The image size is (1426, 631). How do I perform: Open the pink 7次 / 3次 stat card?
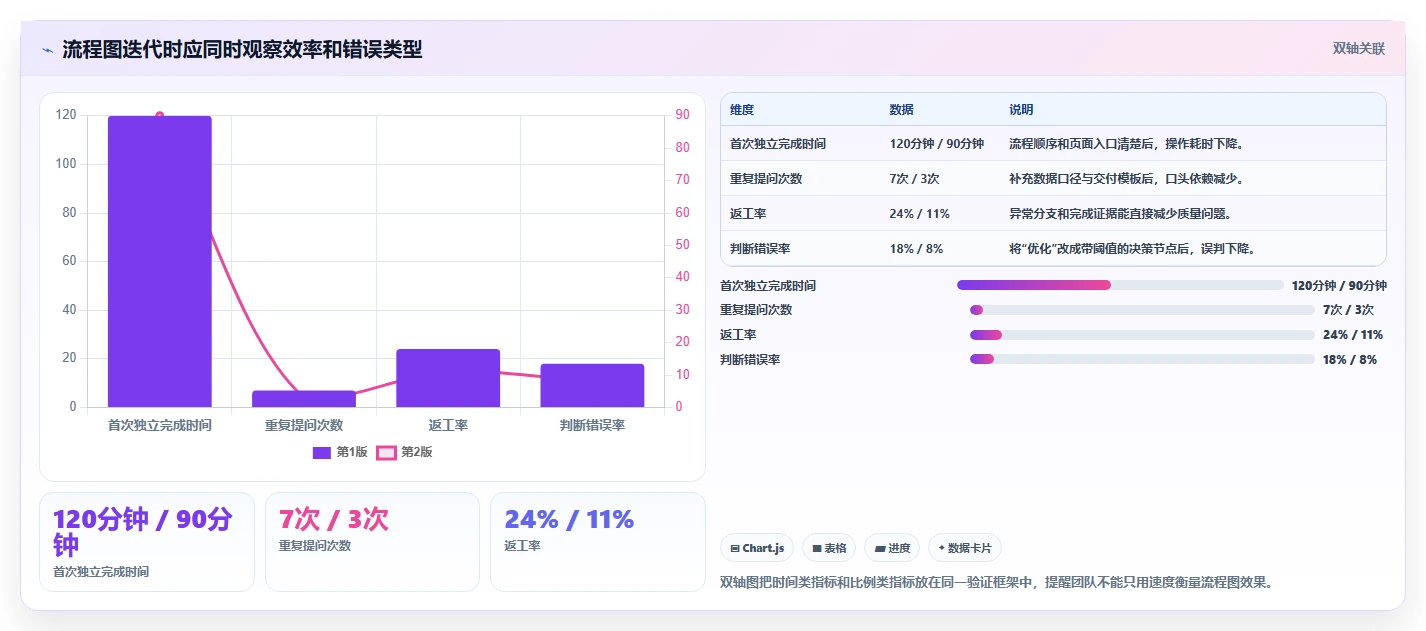pos(372,542)
